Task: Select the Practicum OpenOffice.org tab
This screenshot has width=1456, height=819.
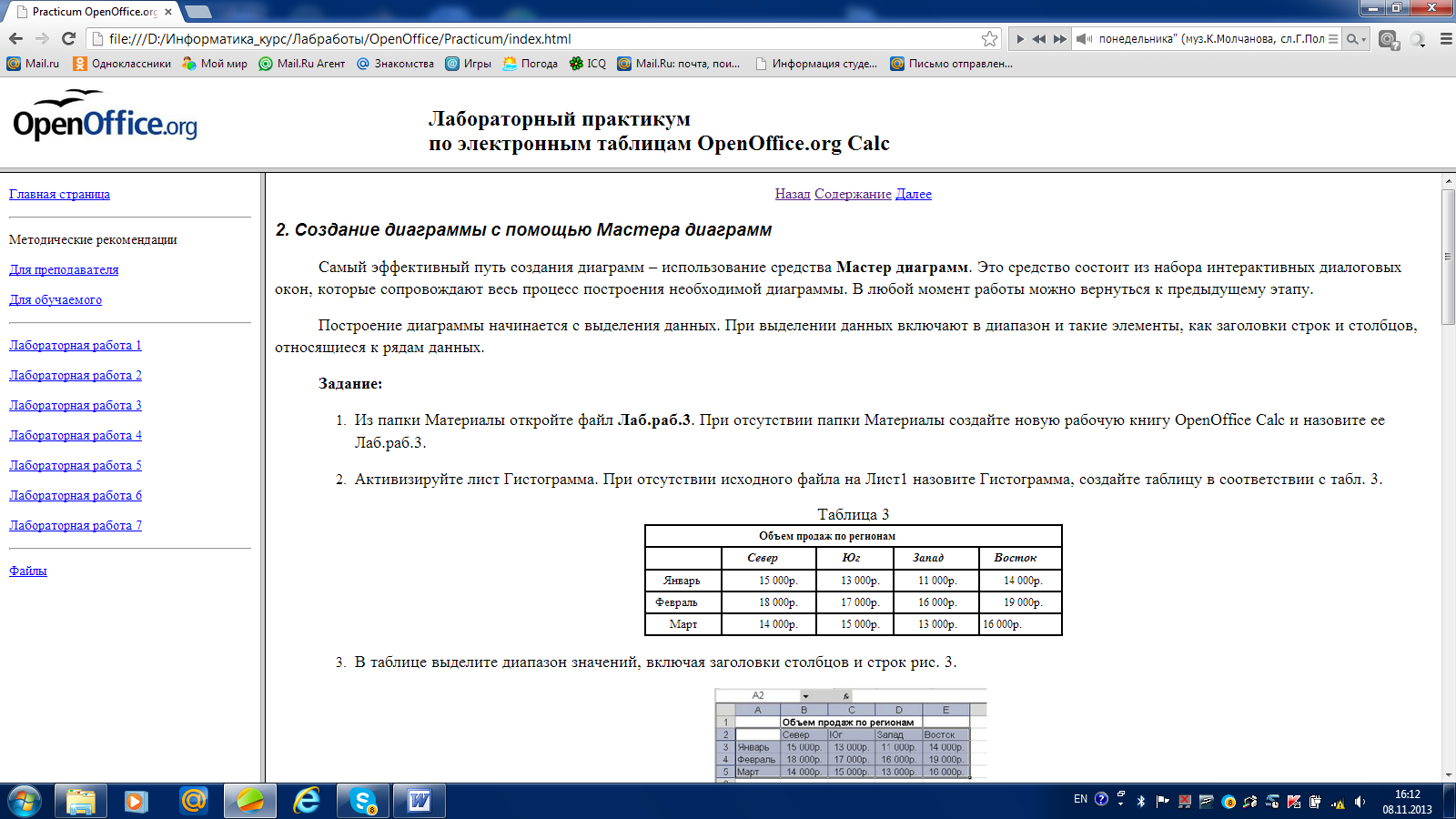Action: [91, 12]
